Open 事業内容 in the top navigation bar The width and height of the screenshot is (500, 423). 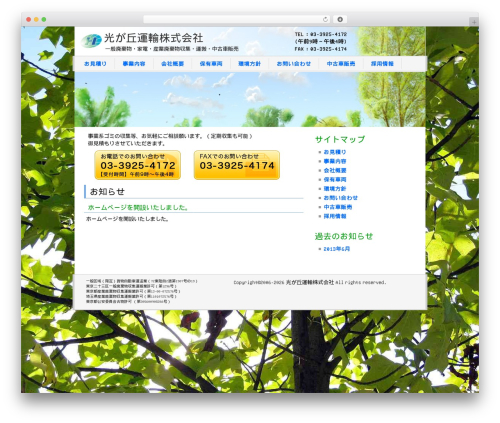[x=134, y=64]
